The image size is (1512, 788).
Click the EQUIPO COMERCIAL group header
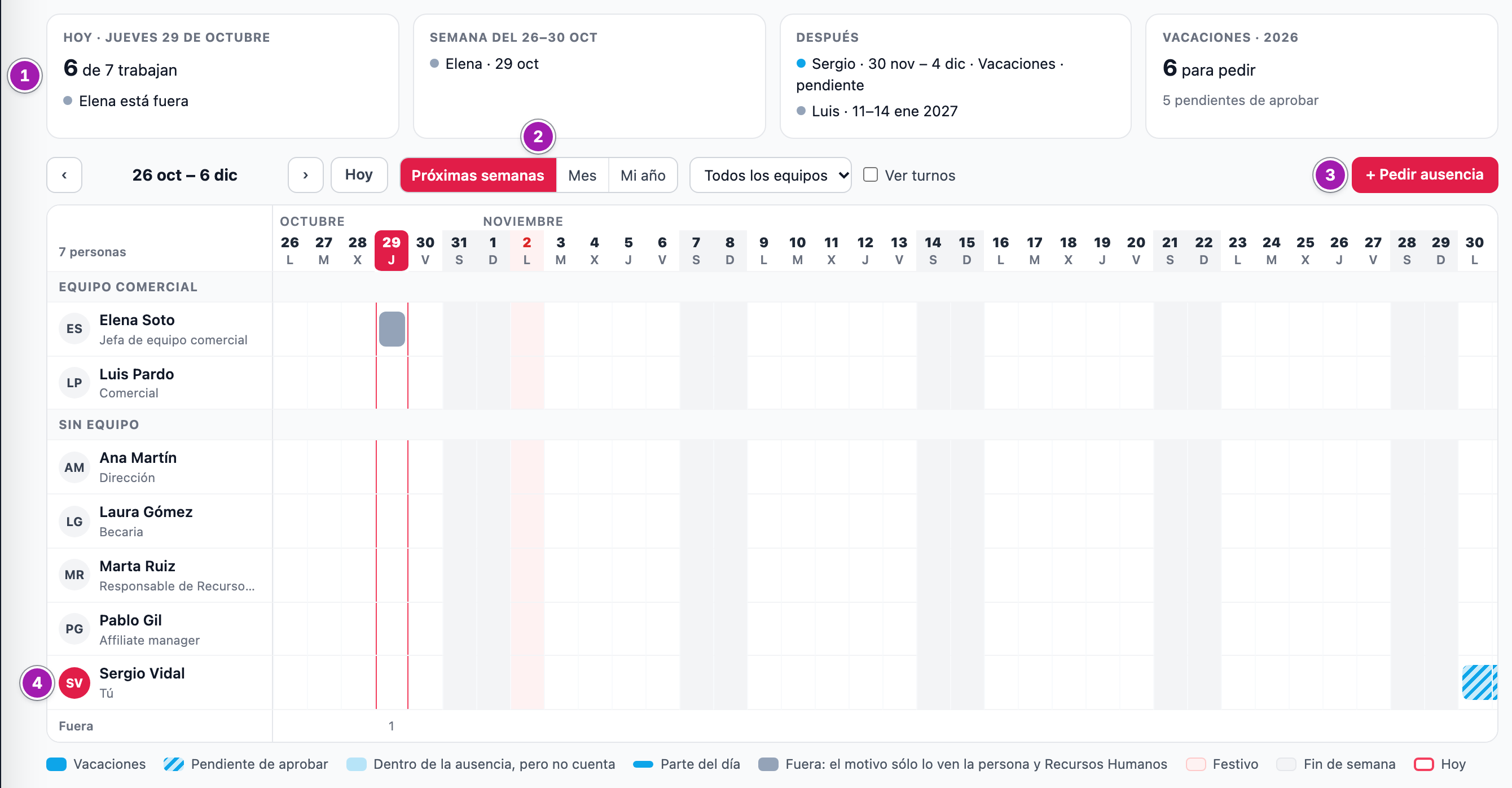coord(128,287)
